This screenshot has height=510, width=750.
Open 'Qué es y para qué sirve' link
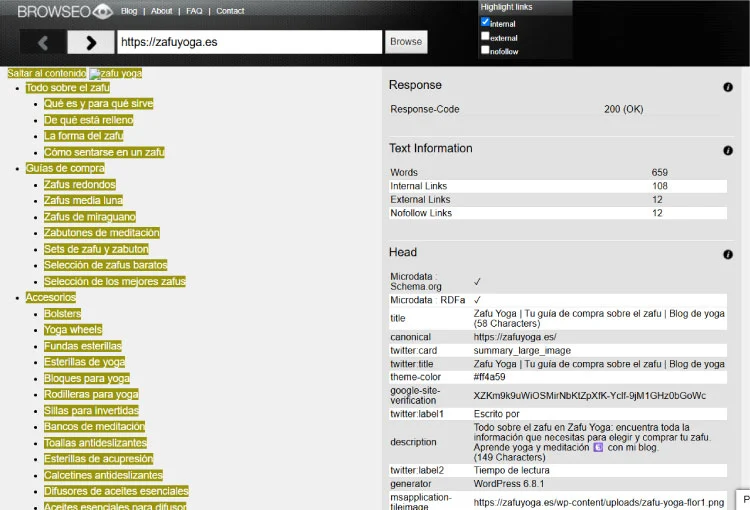pyautogui.click(x=99, y=104)
